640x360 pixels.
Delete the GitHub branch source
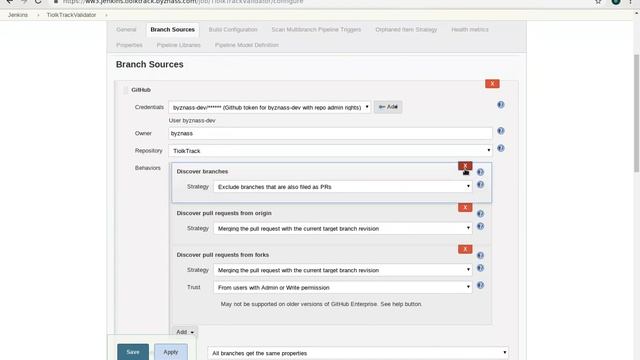point(492,84)
